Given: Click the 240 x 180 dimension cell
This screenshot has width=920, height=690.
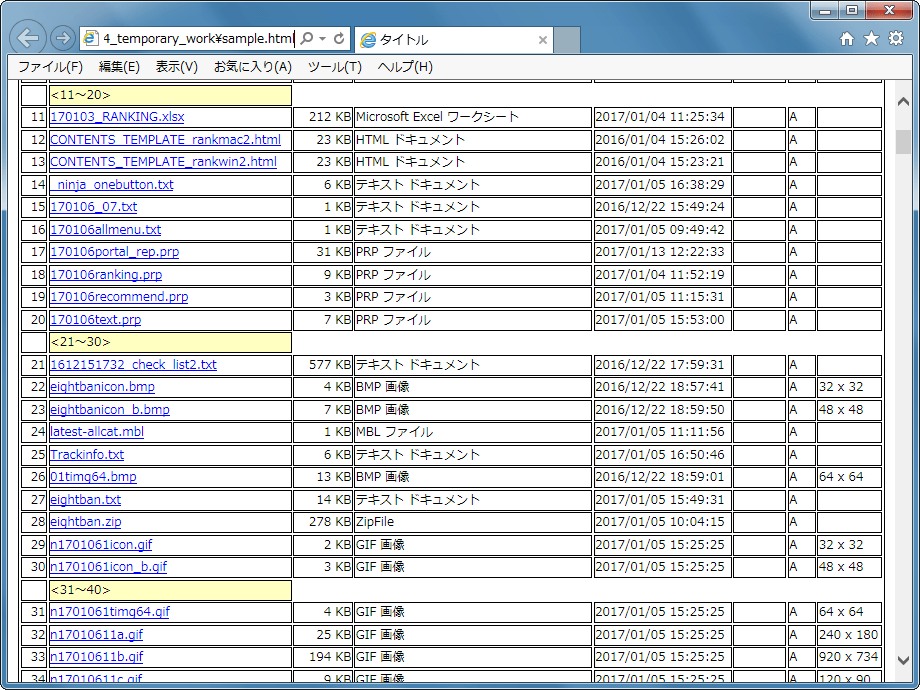Looking at the screenshot, I should click(x=849, y=634).
